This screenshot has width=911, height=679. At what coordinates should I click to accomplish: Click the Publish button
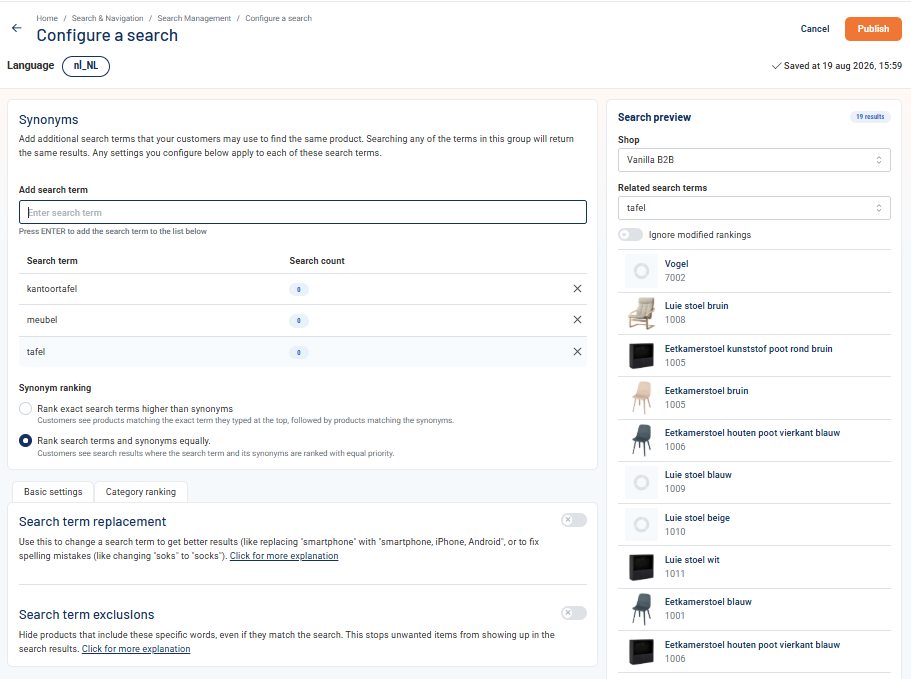pos(873,28)
